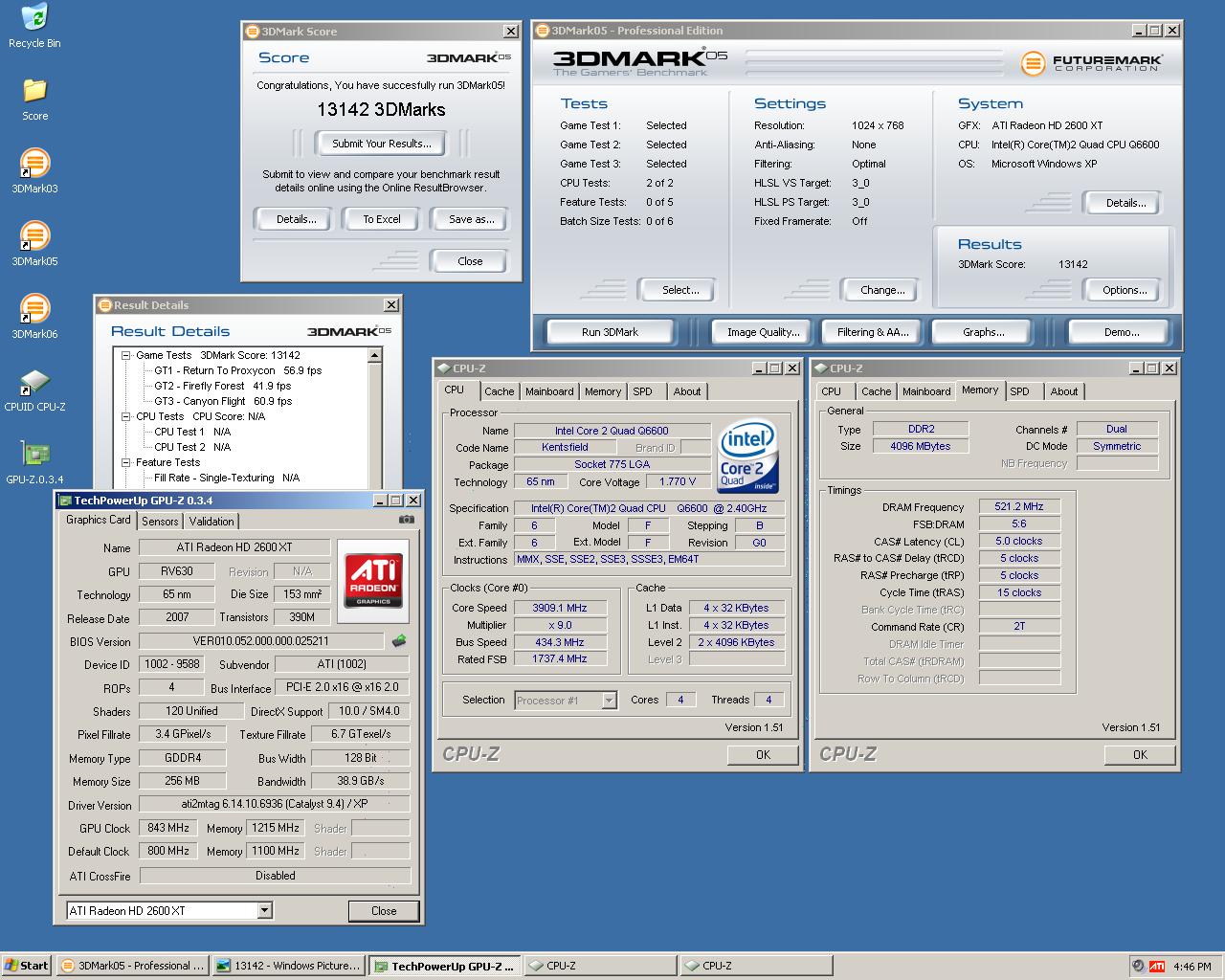Click the Save as button
The height and width of the screenshot is (980, 1225).
(472, 219)
